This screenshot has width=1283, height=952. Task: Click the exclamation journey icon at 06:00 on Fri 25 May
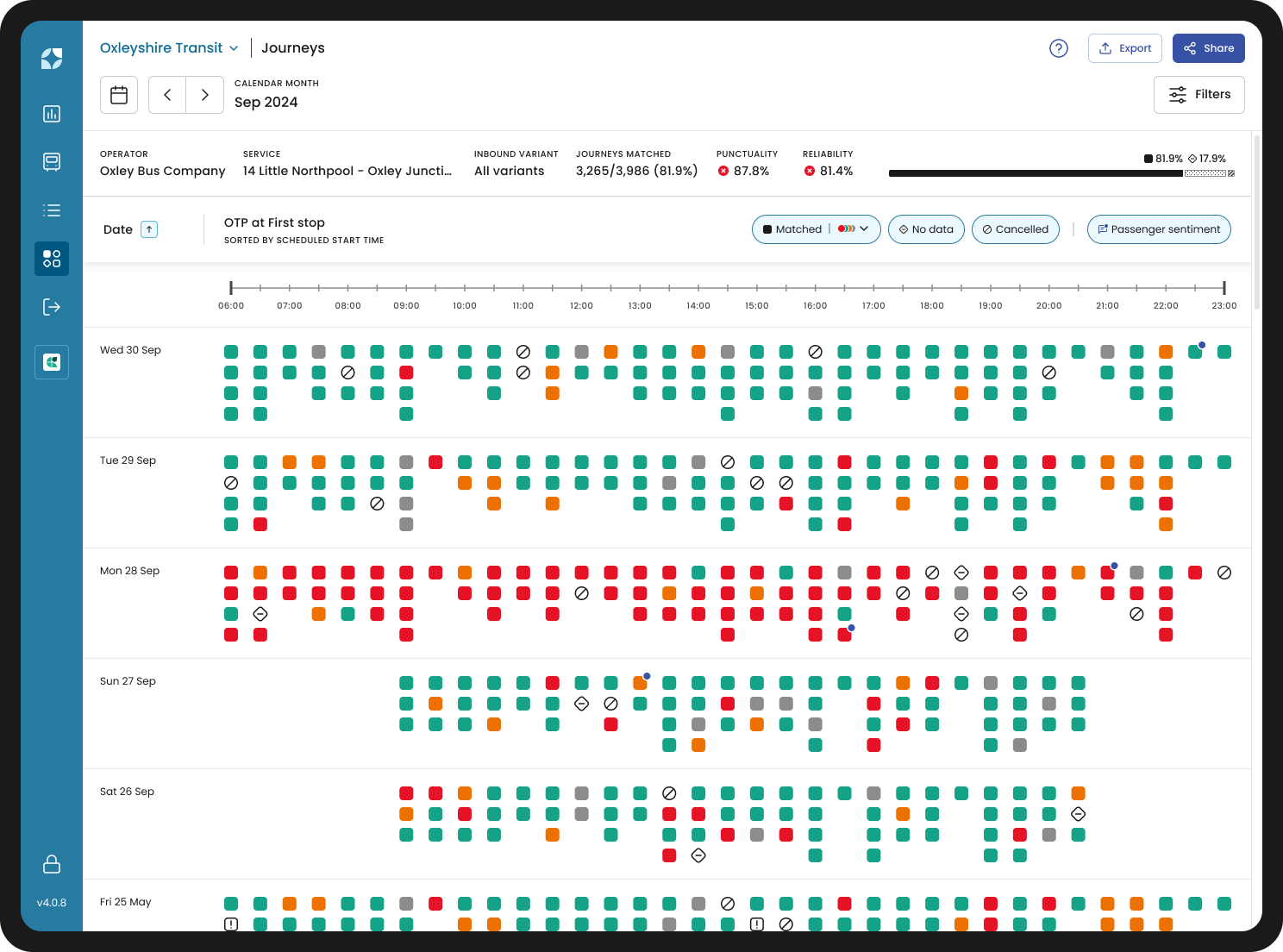coord(231,924)
